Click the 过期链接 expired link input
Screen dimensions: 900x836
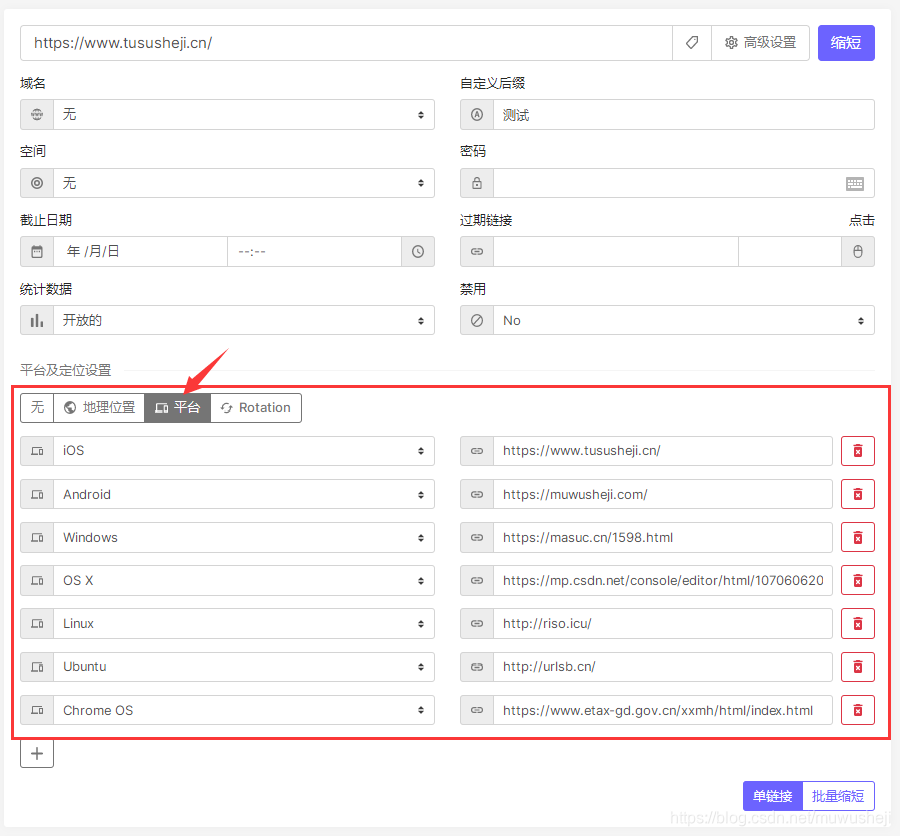click(x=615, y=251)
